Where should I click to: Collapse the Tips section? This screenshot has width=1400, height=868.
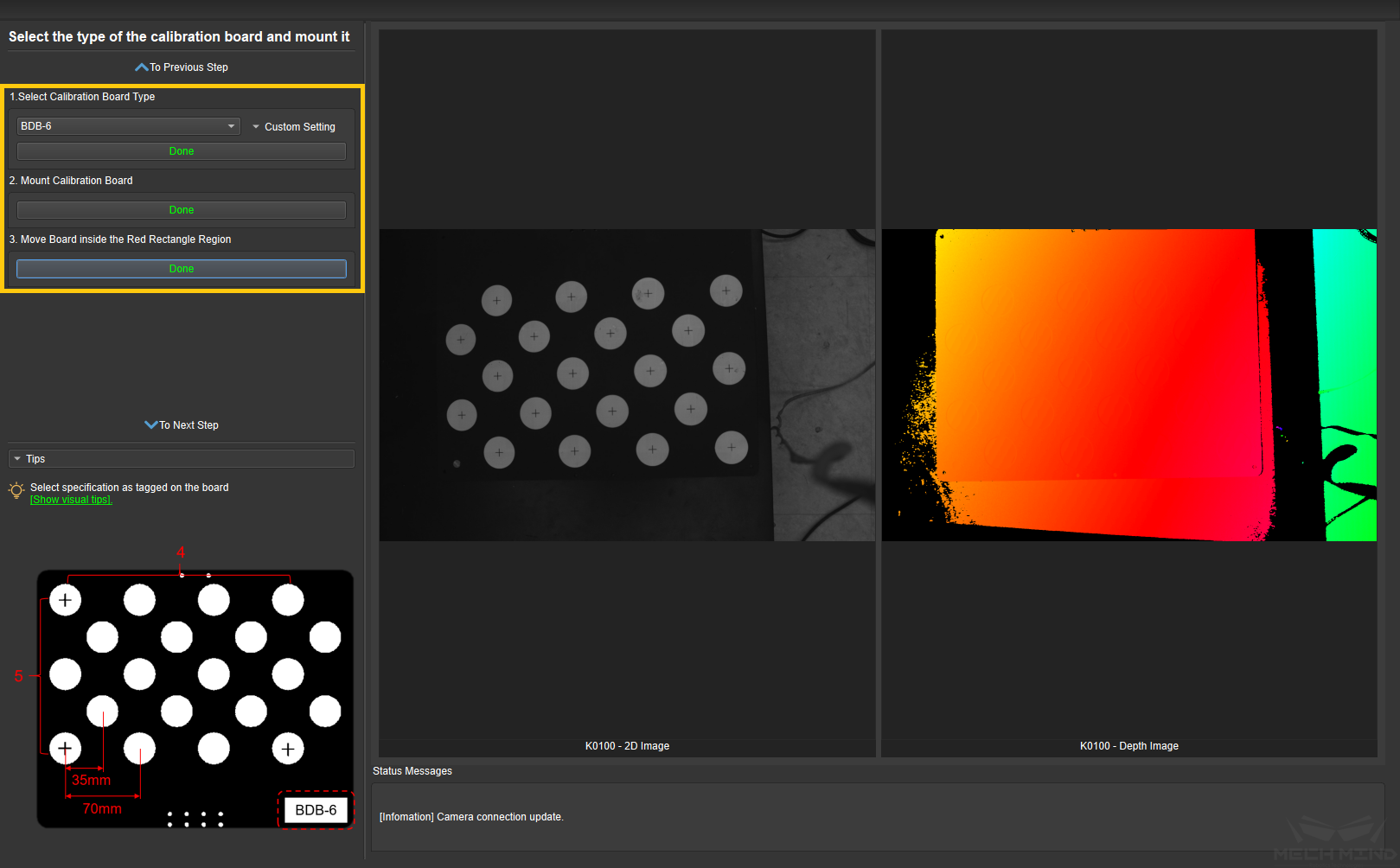[x=18, y=459]
